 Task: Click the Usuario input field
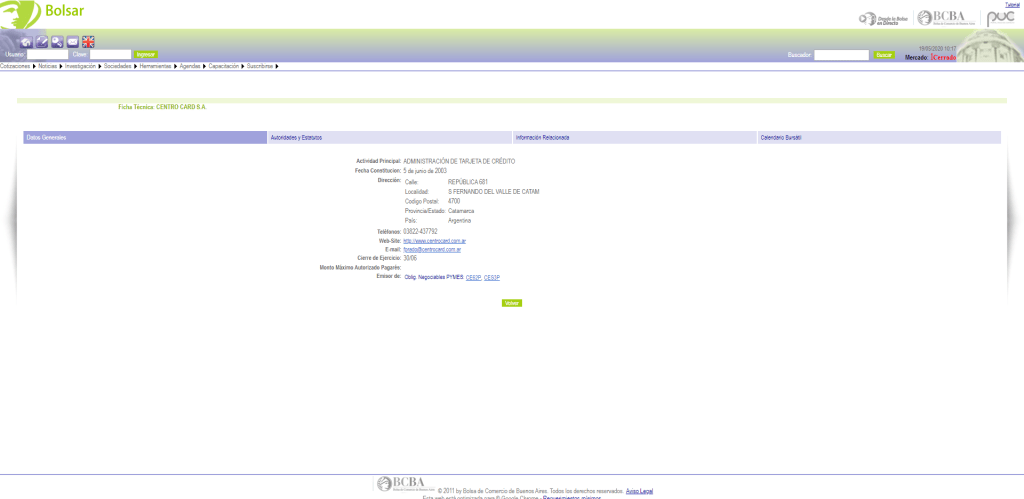(48, 55)
